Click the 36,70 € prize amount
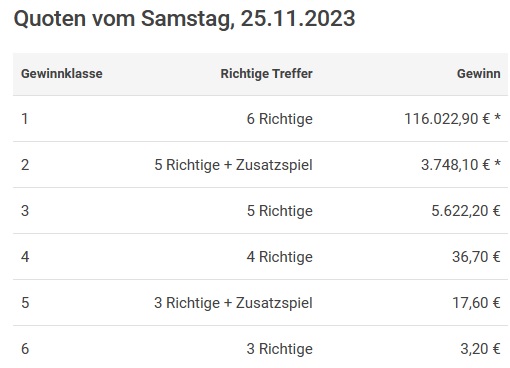The width and height of the screenshot is (510, 368). coord(476,257)
